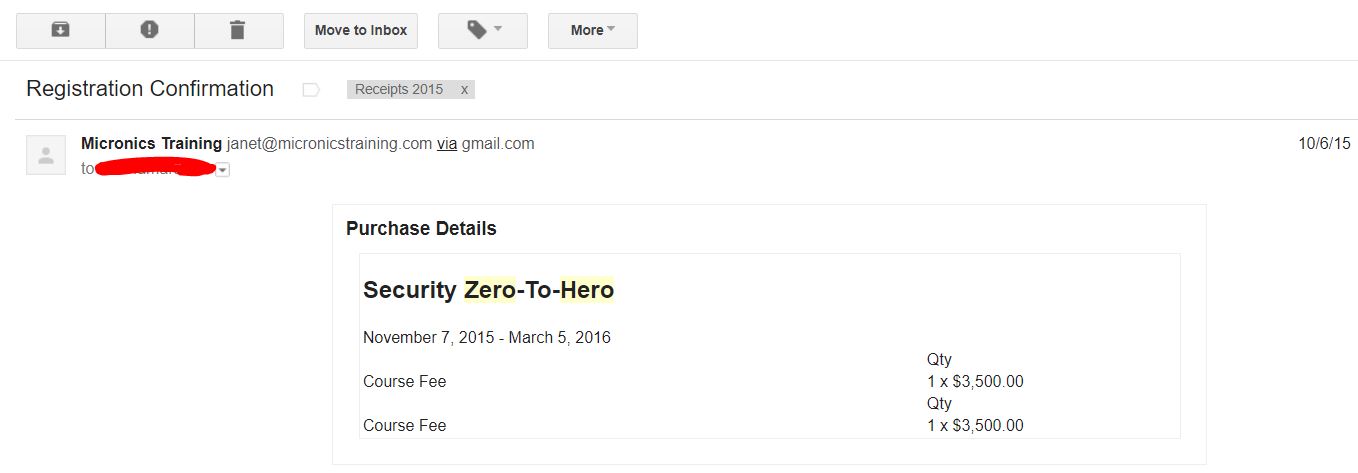Archive this email with the archive icon
Image resolution: width=1358 pixels, height=473 pixels.
tap(61, 30)
